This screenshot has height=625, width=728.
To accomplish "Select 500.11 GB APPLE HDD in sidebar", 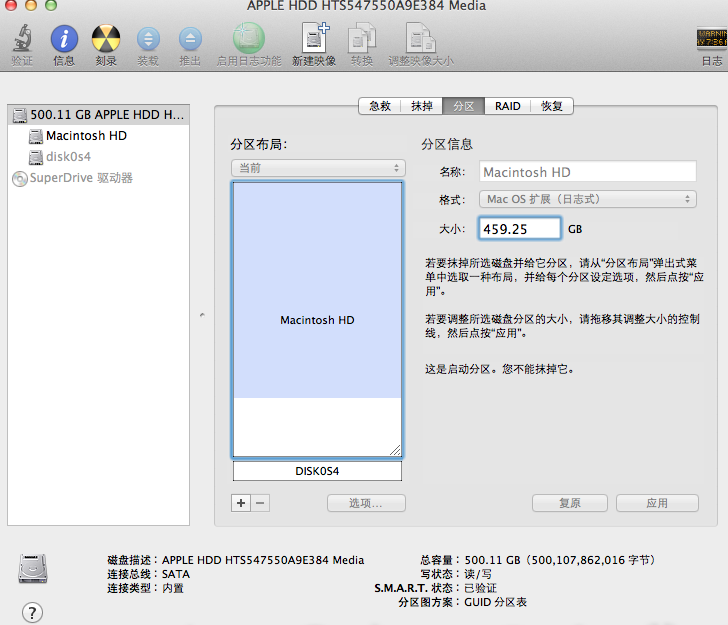I will [x=98, y=115].
